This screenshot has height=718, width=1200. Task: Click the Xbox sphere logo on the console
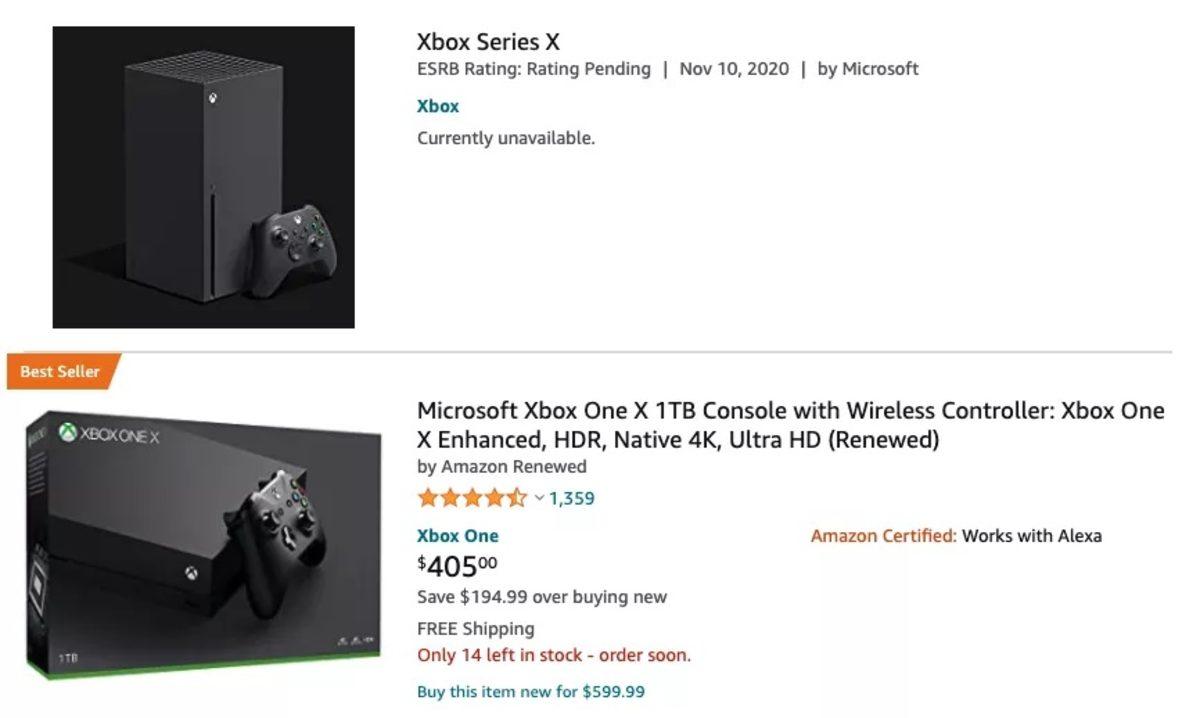click(x=214, y=98)
